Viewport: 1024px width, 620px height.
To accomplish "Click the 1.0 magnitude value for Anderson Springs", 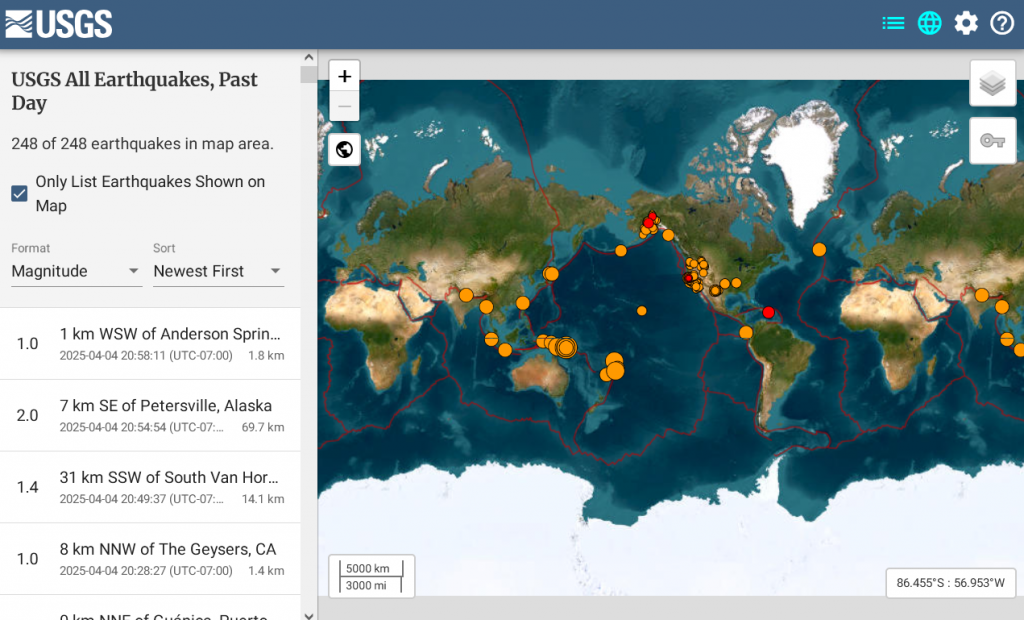I will click(27, 344).
